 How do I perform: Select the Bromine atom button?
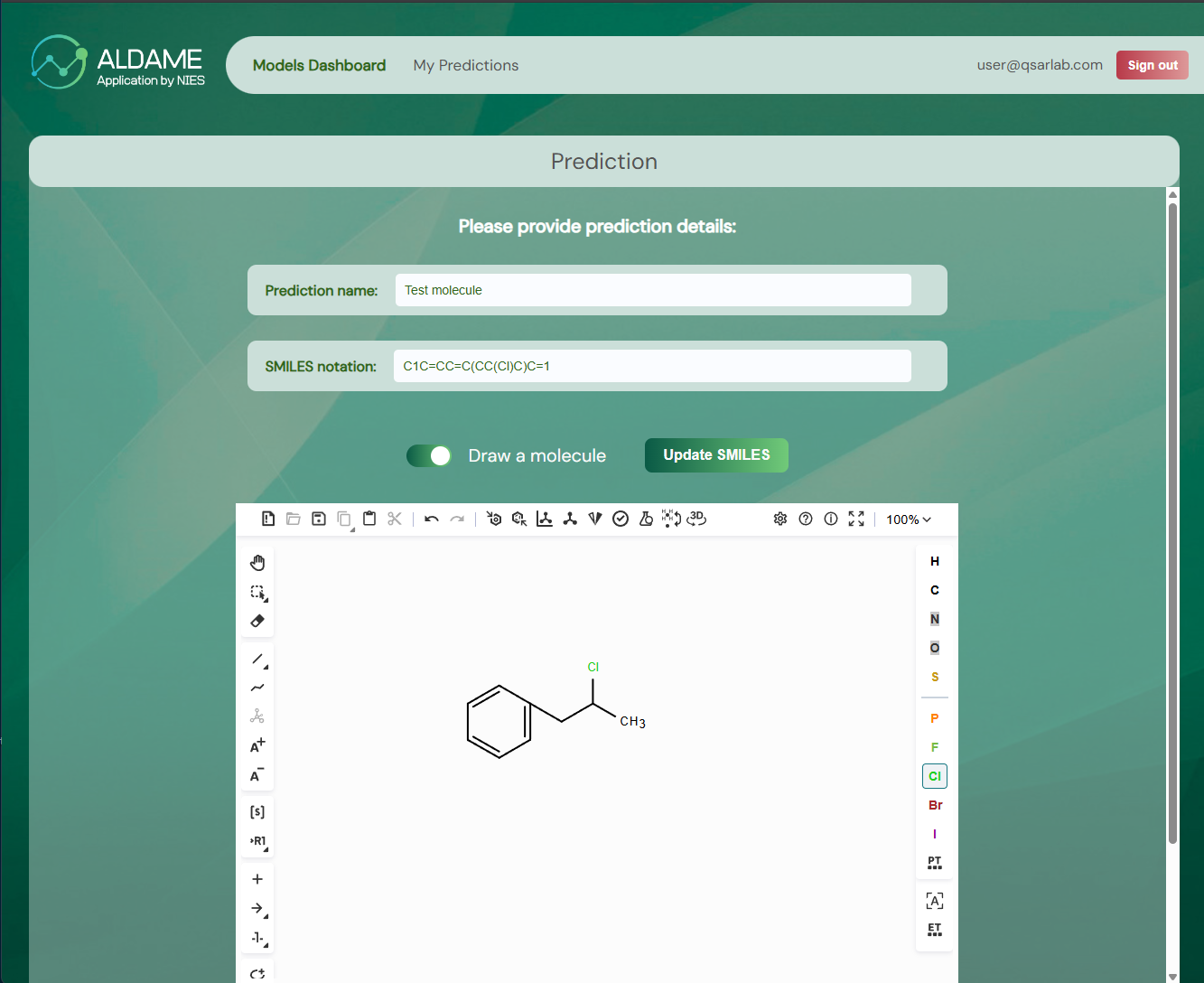935,805
